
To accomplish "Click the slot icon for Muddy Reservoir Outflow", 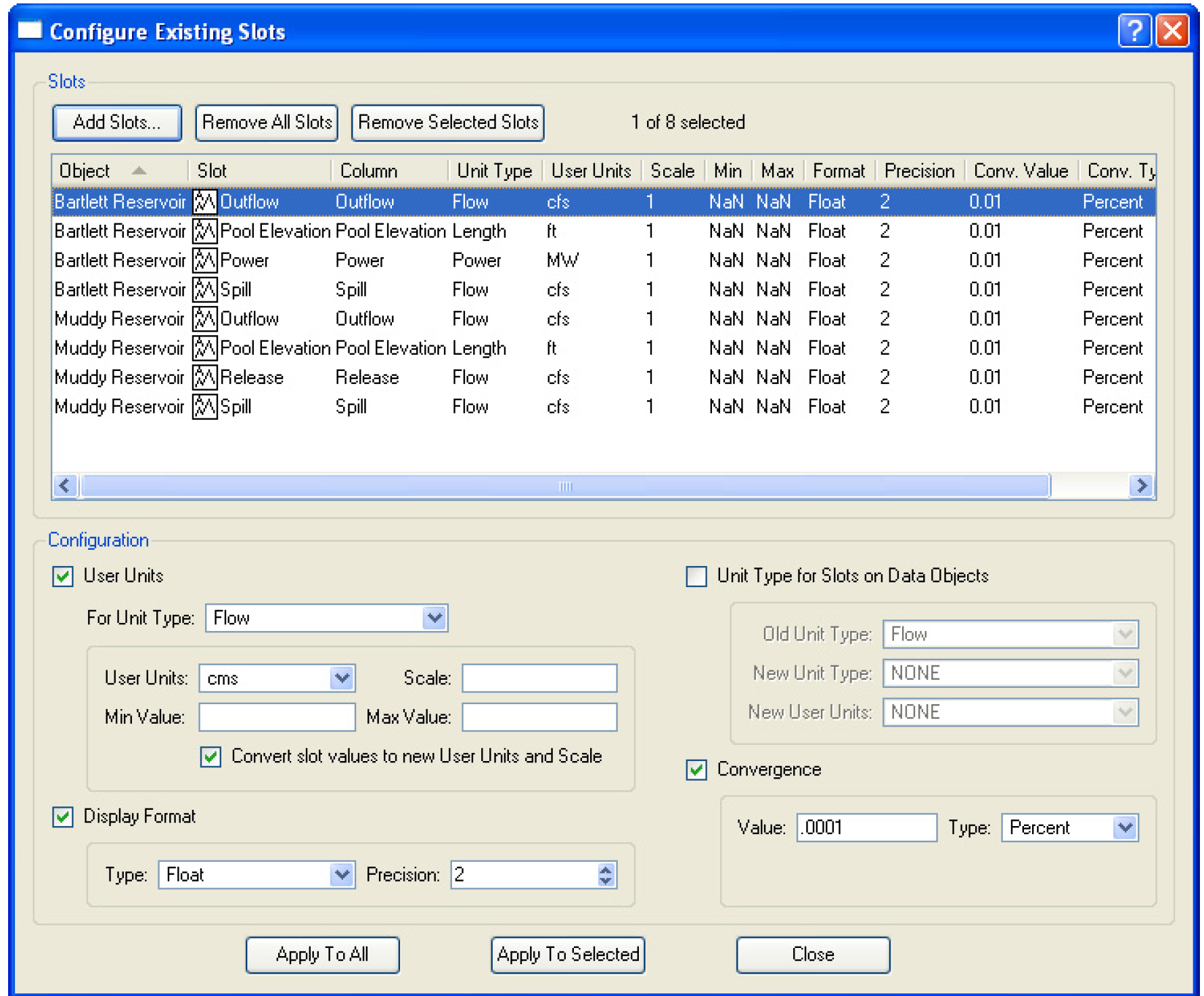I will click(x=204, y=319).
